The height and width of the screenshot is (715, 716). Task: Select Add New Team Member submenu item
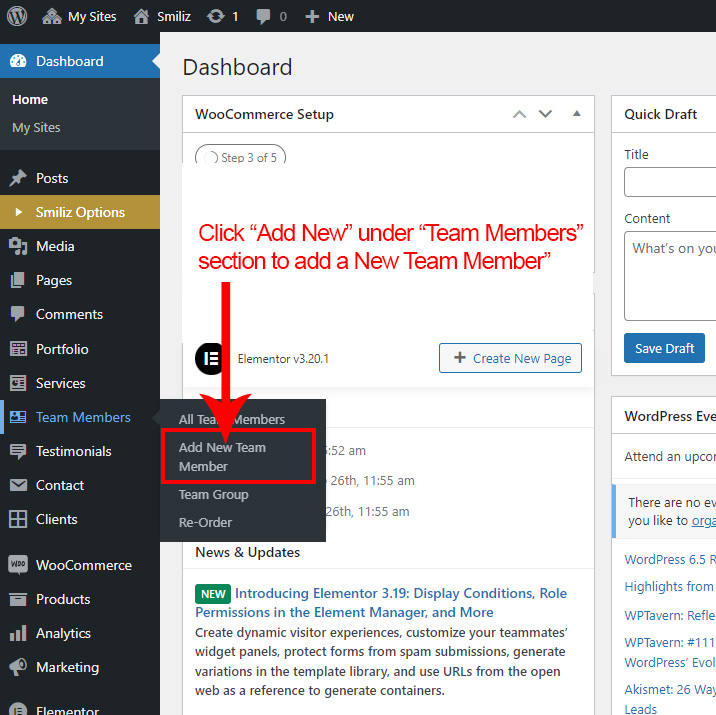(x=222, y=457)
